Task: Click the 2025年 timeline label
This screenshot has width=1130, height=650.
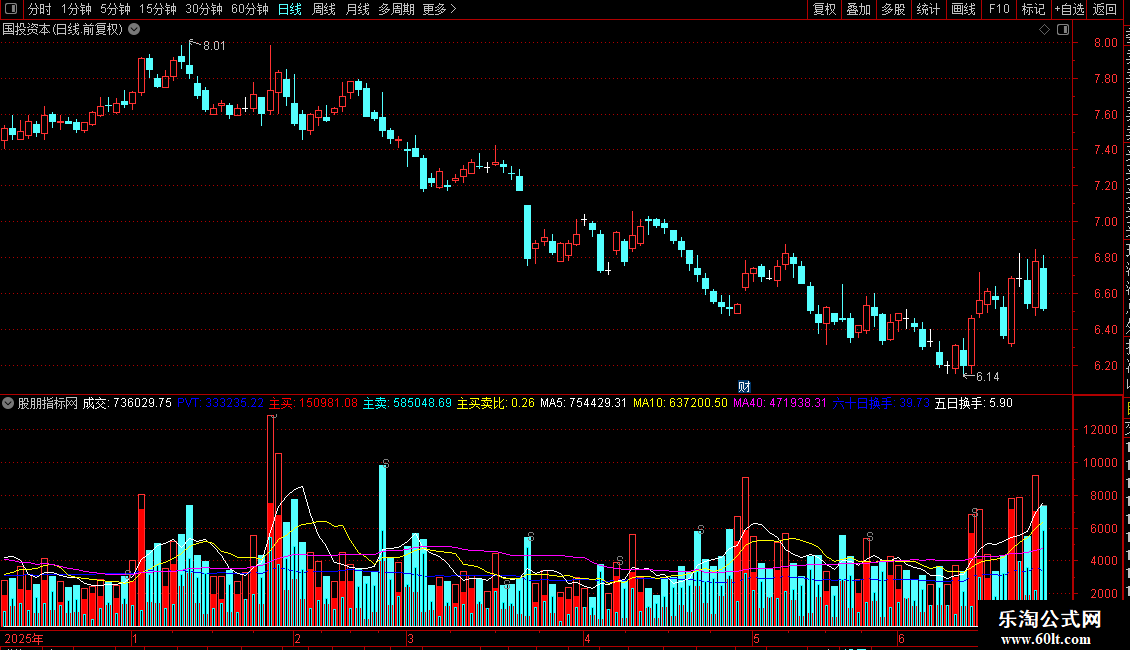Action: click(x=24, y=638)
